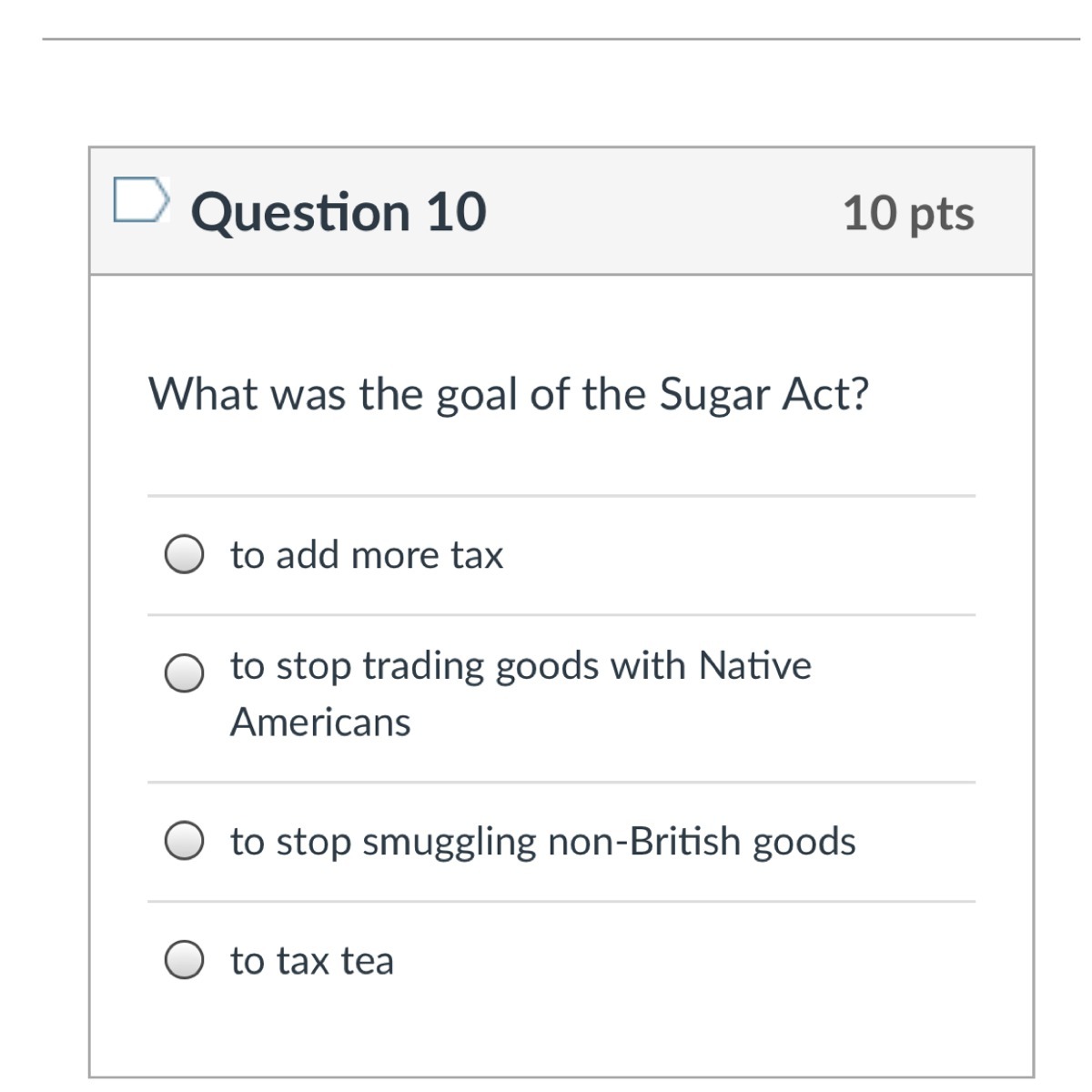The width and height of the screenshot is (1092, 1092).
Task: Click the divider above "to stop smuggling" answer
Action: coord(561,782)
